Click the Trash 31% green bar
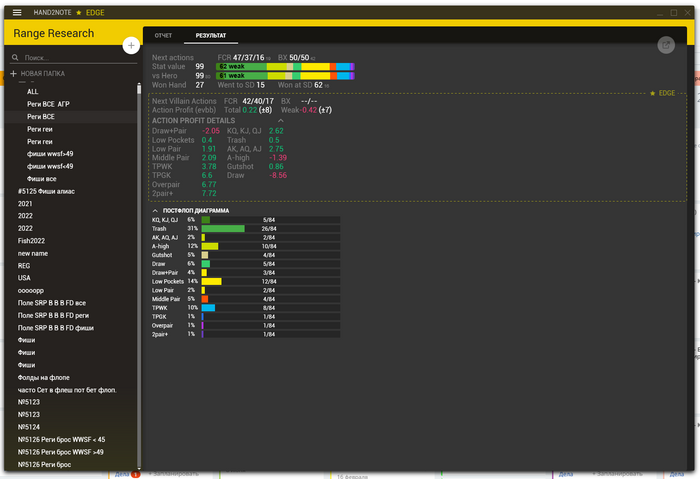This screenshot has height=479, width=700. coord(223,229)
